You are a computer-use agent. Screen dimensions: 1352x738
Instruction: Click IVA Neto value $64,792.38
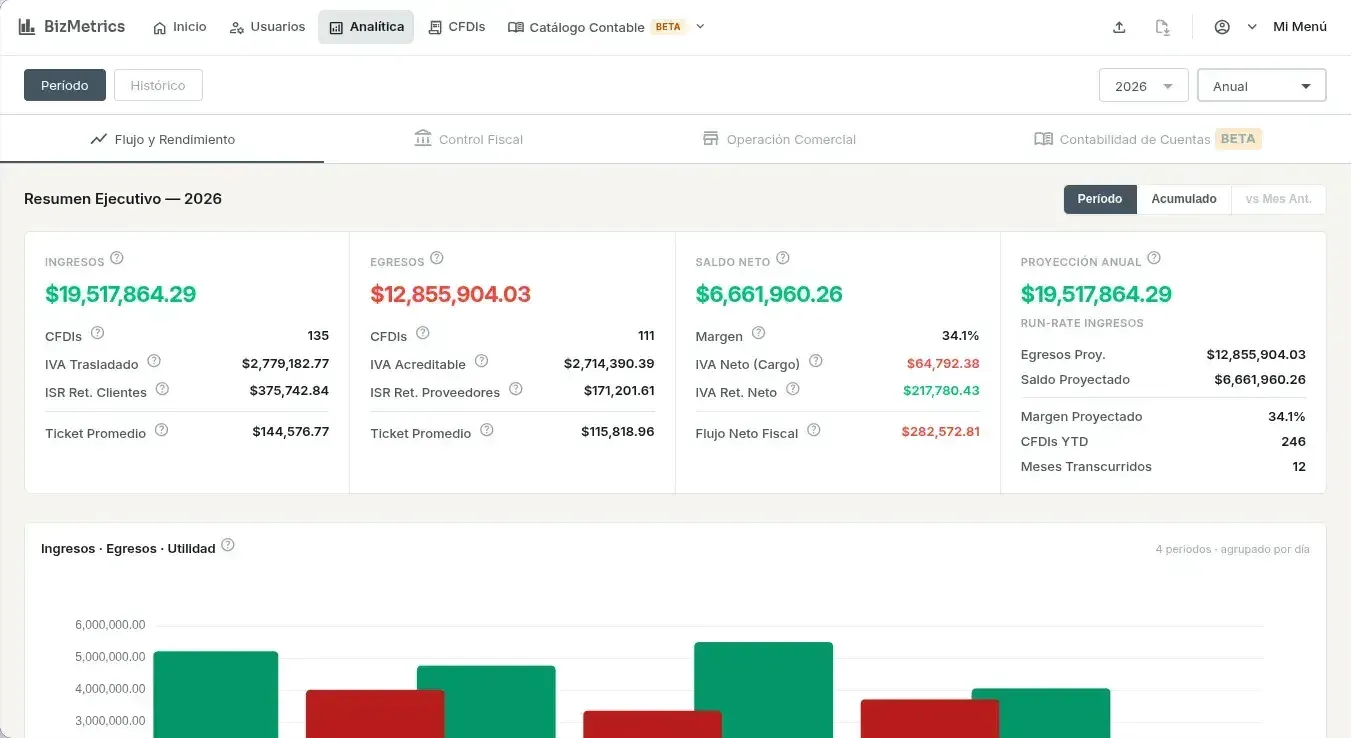943,363
